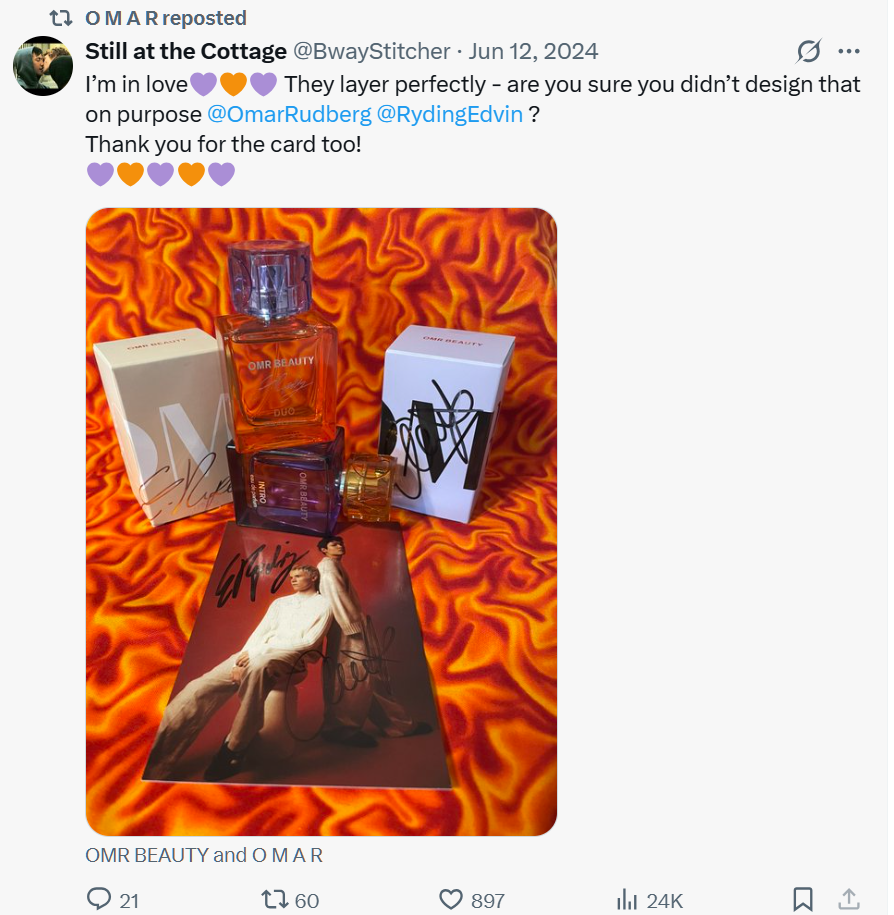Click the repost icon beside "O M A R reposted"
The height and width of the screenshot is (915, 894).
[61, 18]
